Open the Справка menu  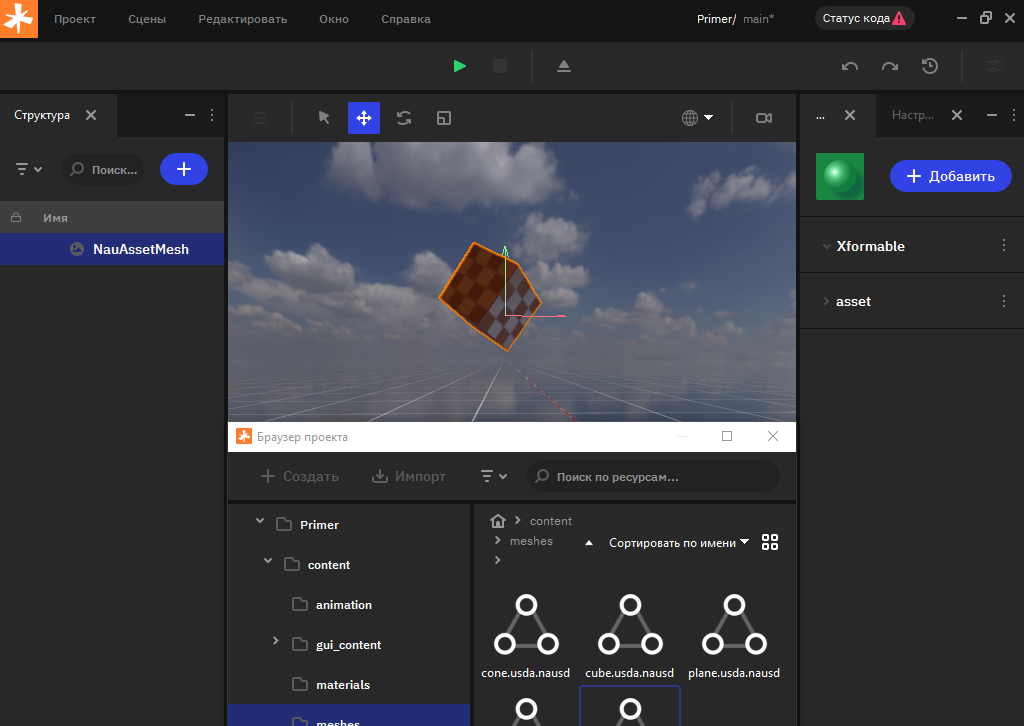point(406,19)
